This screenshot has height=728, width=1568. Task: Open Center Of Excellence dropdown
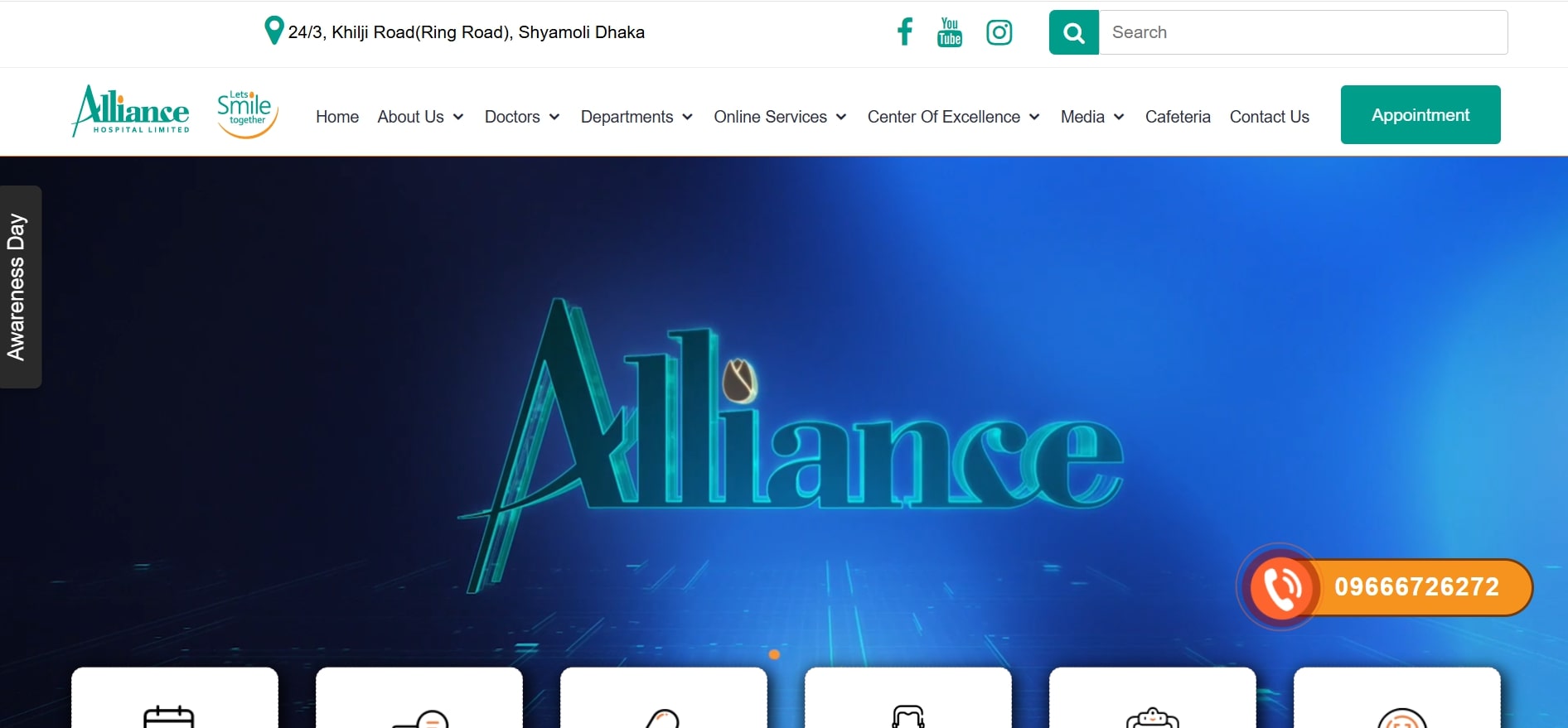click(x=953, y=117)
